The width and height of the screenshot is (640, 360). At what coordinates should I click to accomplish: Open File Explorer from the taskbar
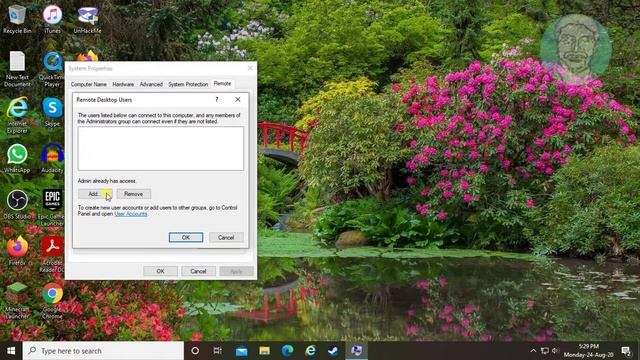(x=264, y=351)
